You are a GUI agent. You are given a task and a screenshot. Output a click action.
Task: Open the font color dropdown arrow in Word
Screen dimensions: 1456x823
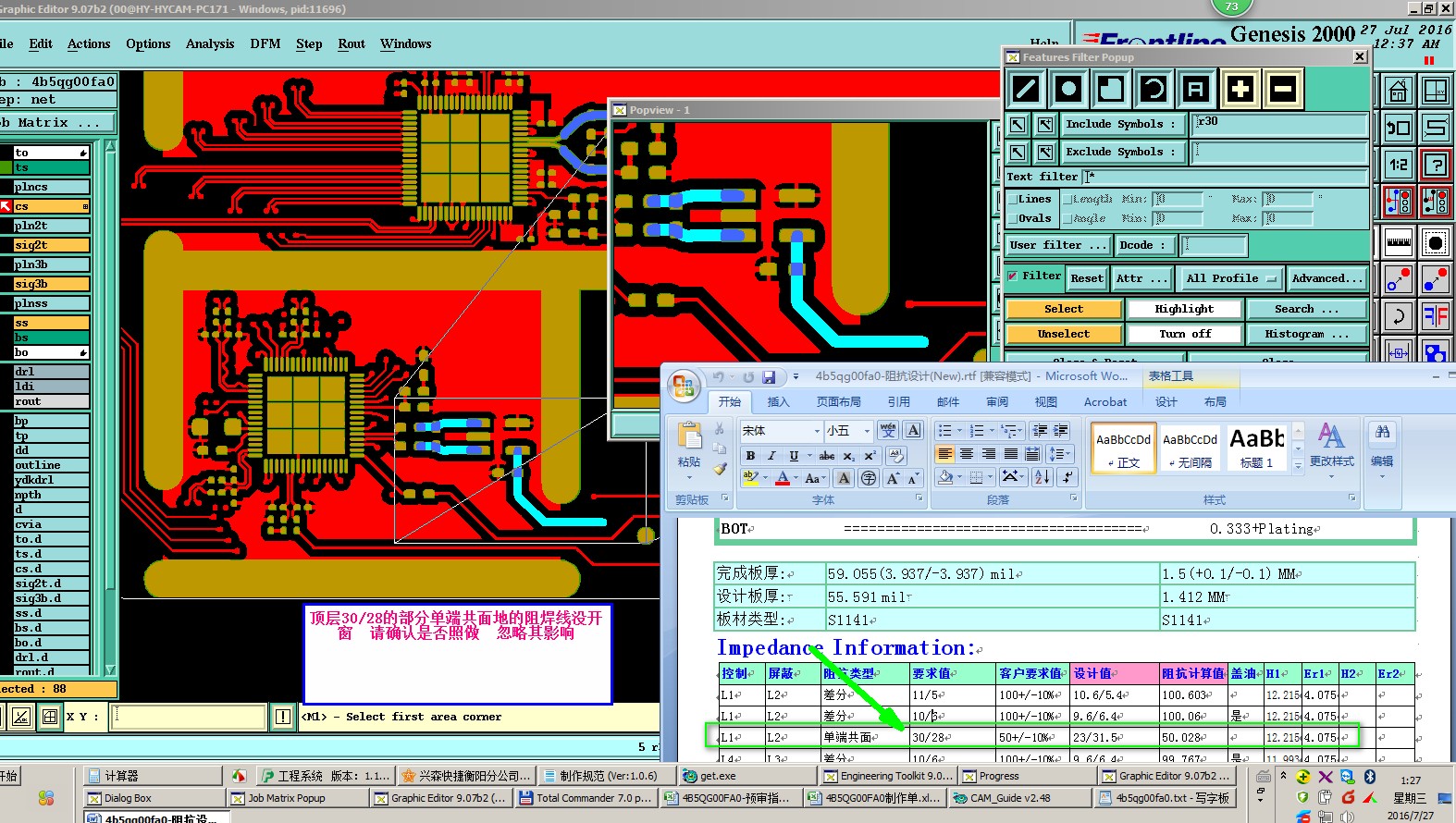pyautogui.click(x=796, y=478)
